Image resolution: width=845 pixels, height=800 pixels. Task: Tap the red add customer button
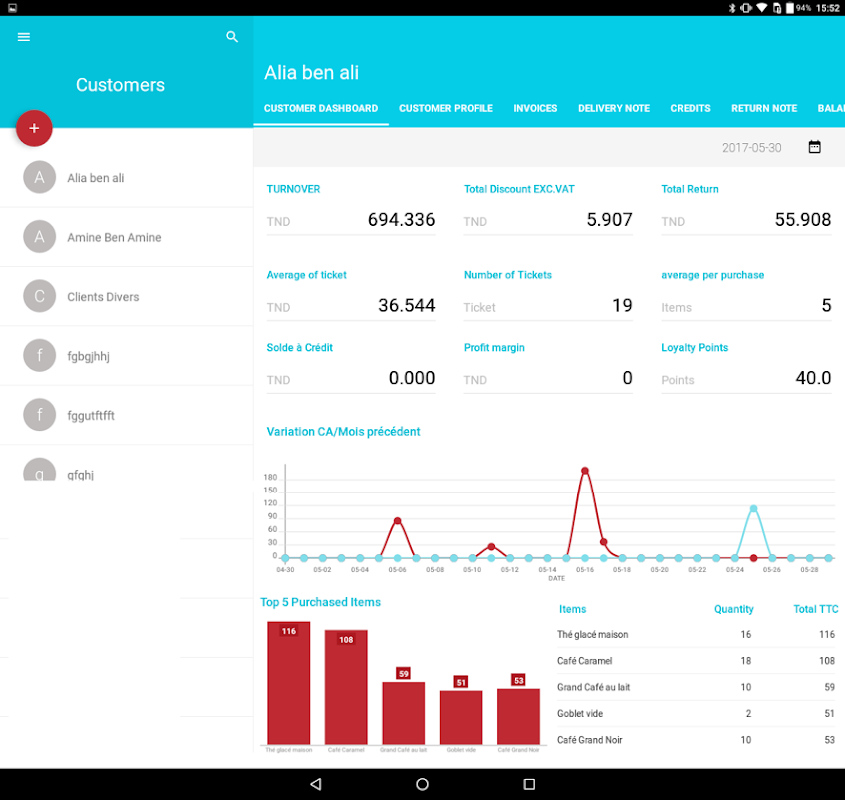pyautogui.click(x=34, y=128)
